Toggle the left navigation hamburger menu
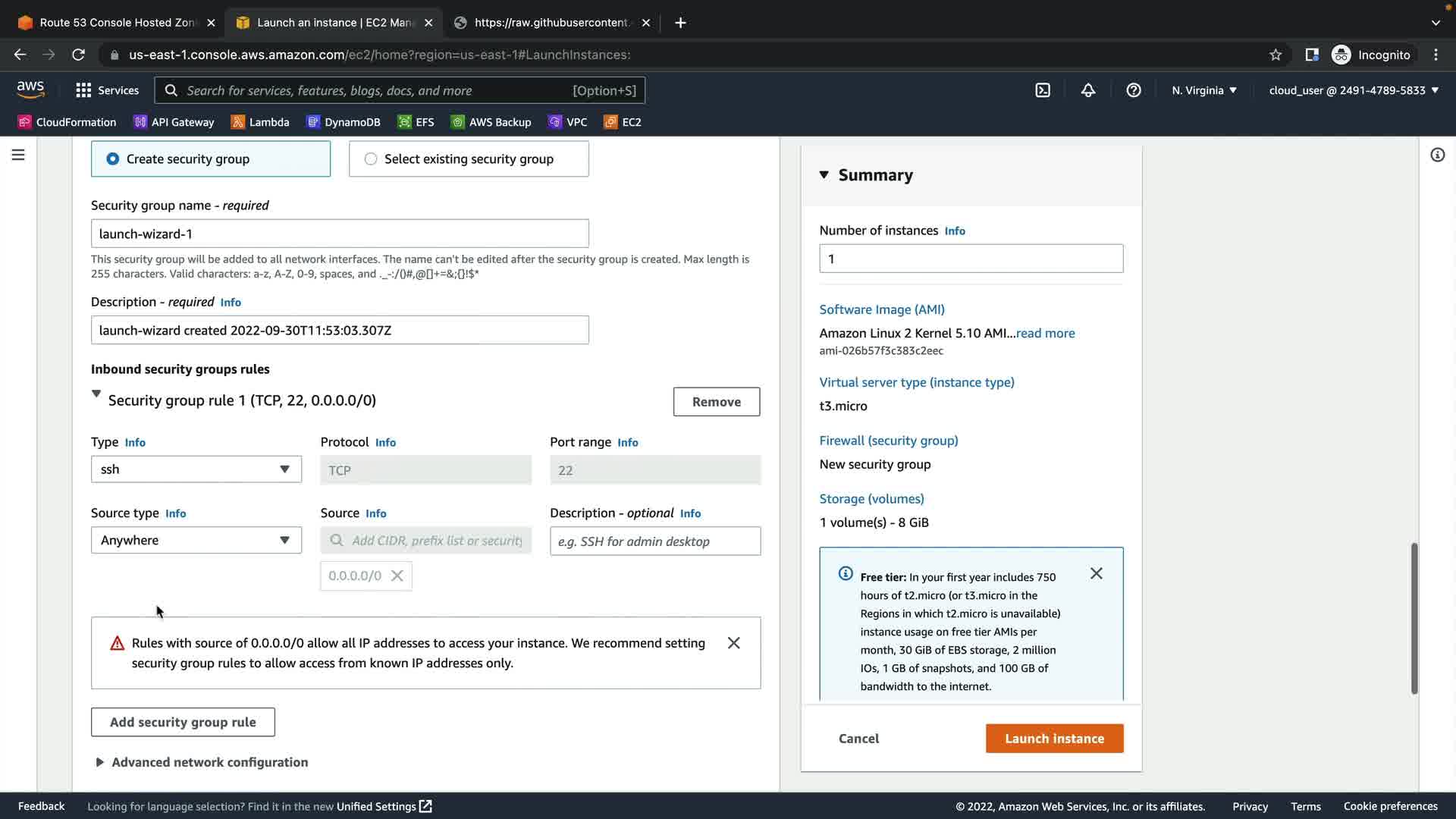The width and height of the screenshot is (1456, 819). click(18, 155)
